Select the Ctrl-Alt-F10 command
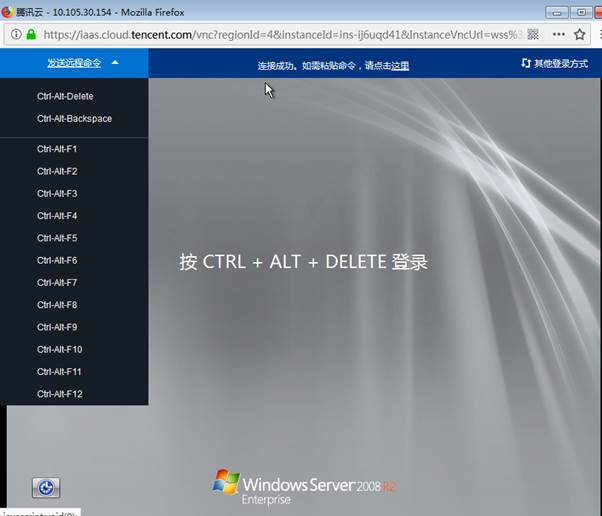 pos(59,349)
